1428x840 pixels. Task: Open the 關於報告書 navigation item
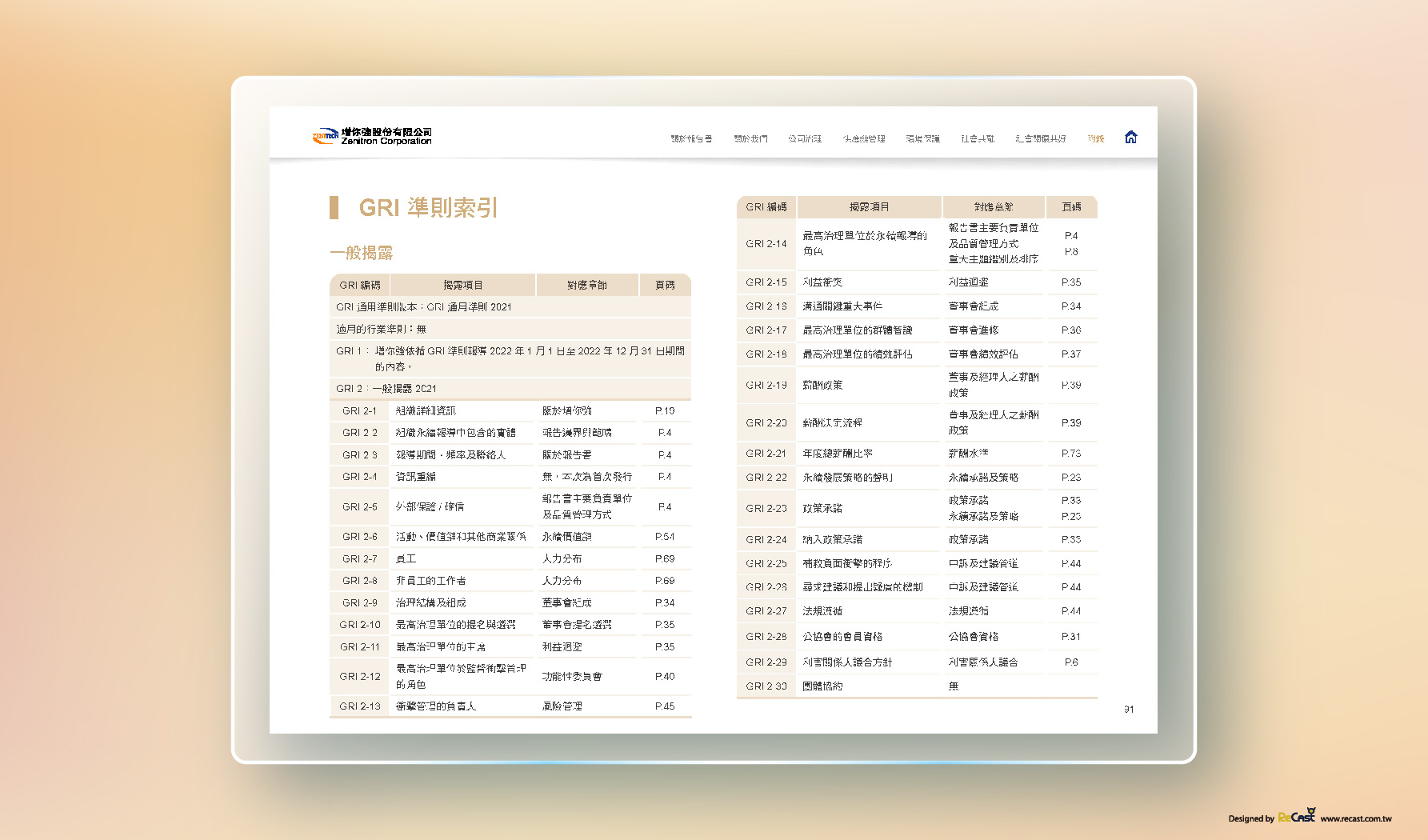coord(691,138)
